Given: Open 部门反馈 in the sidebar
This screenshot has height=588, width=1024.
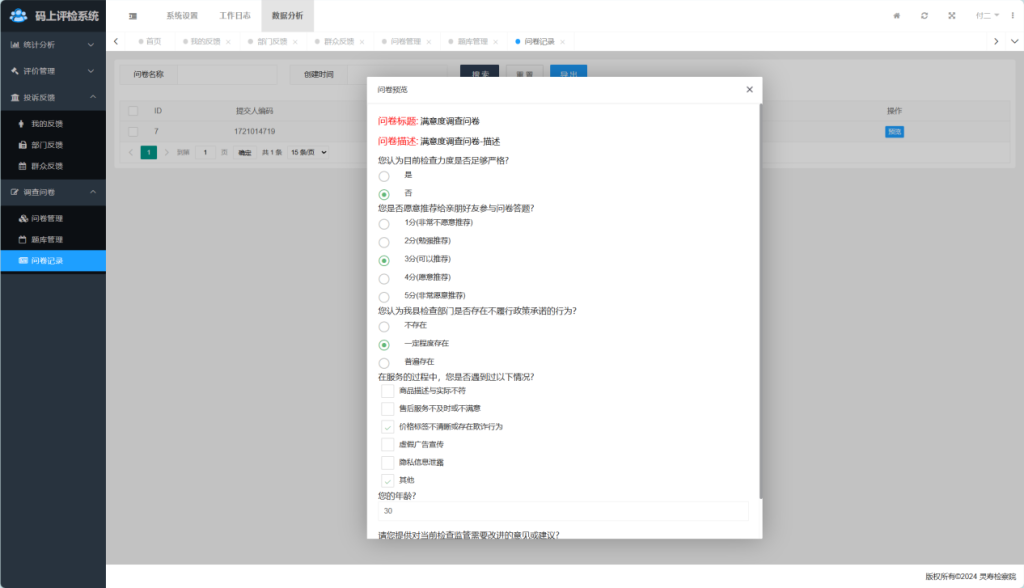Looking at the screenshot, I should (x=46, y=145).
